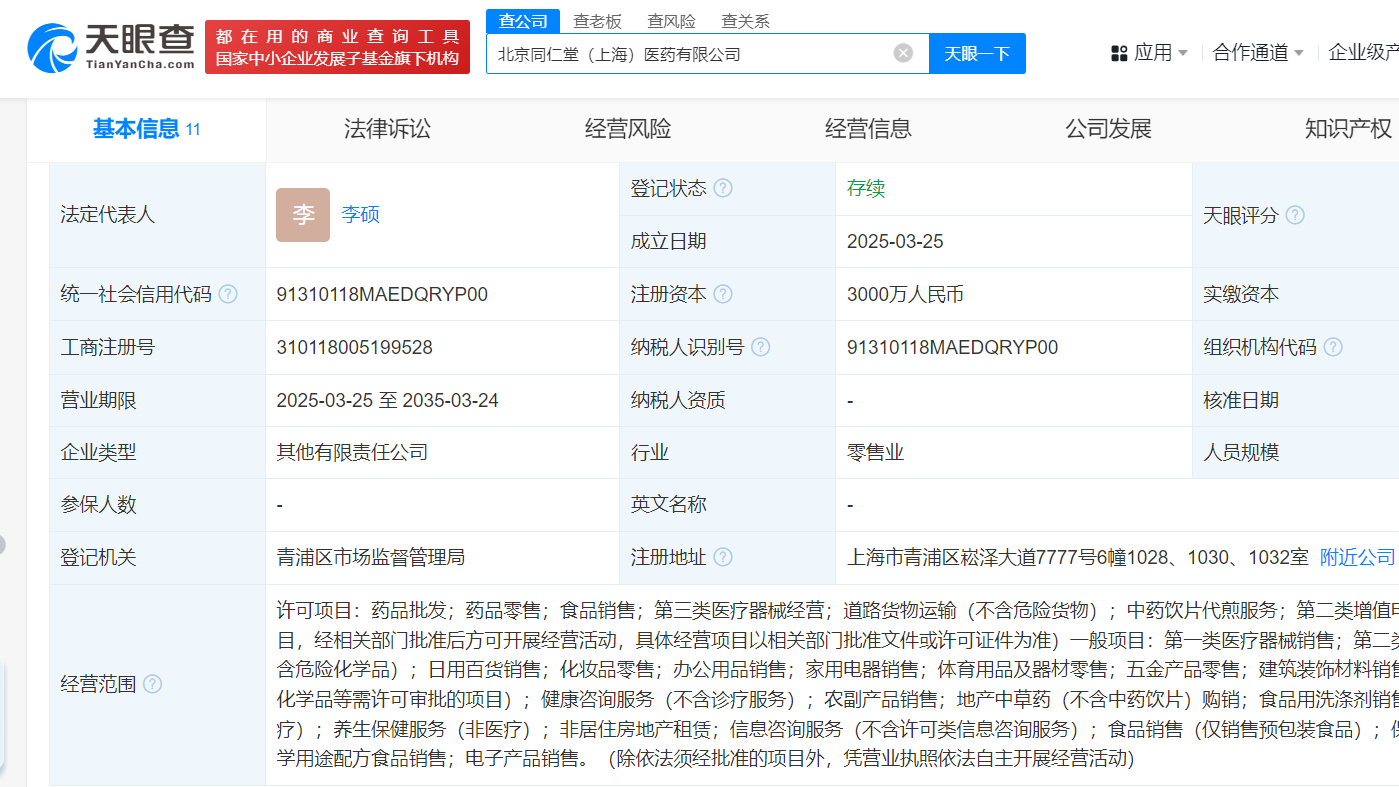Click the 登记机关 label
Viewport: 1399px width, 787px height.
point(99,557)
